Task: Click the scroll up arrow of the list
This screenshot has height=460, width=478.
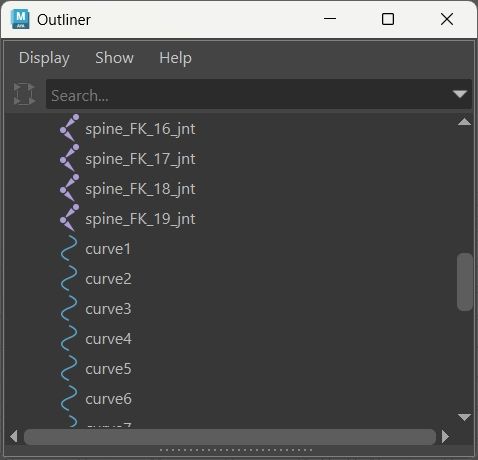Action: click(x=464, y=122)
